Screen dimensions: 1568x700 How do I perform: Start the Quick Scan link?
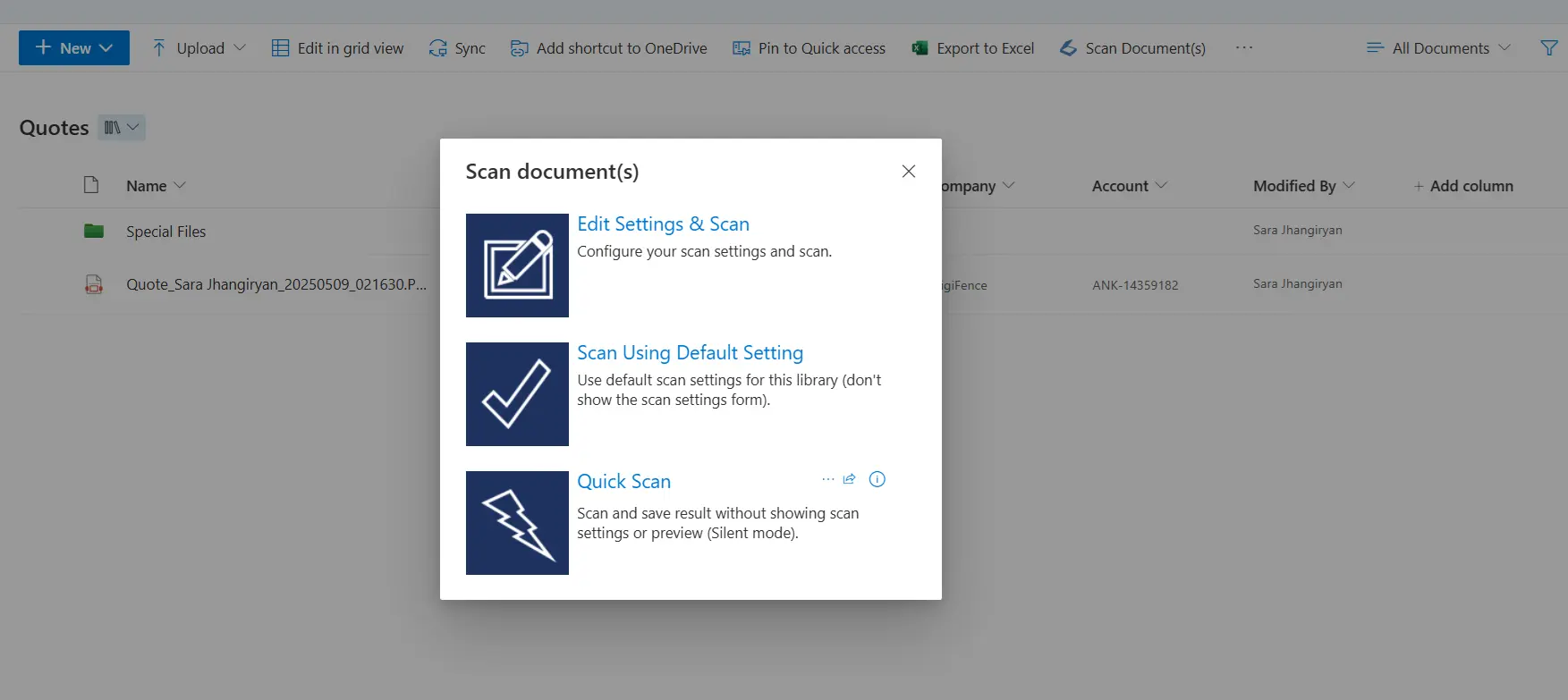[x=623, y=482]
